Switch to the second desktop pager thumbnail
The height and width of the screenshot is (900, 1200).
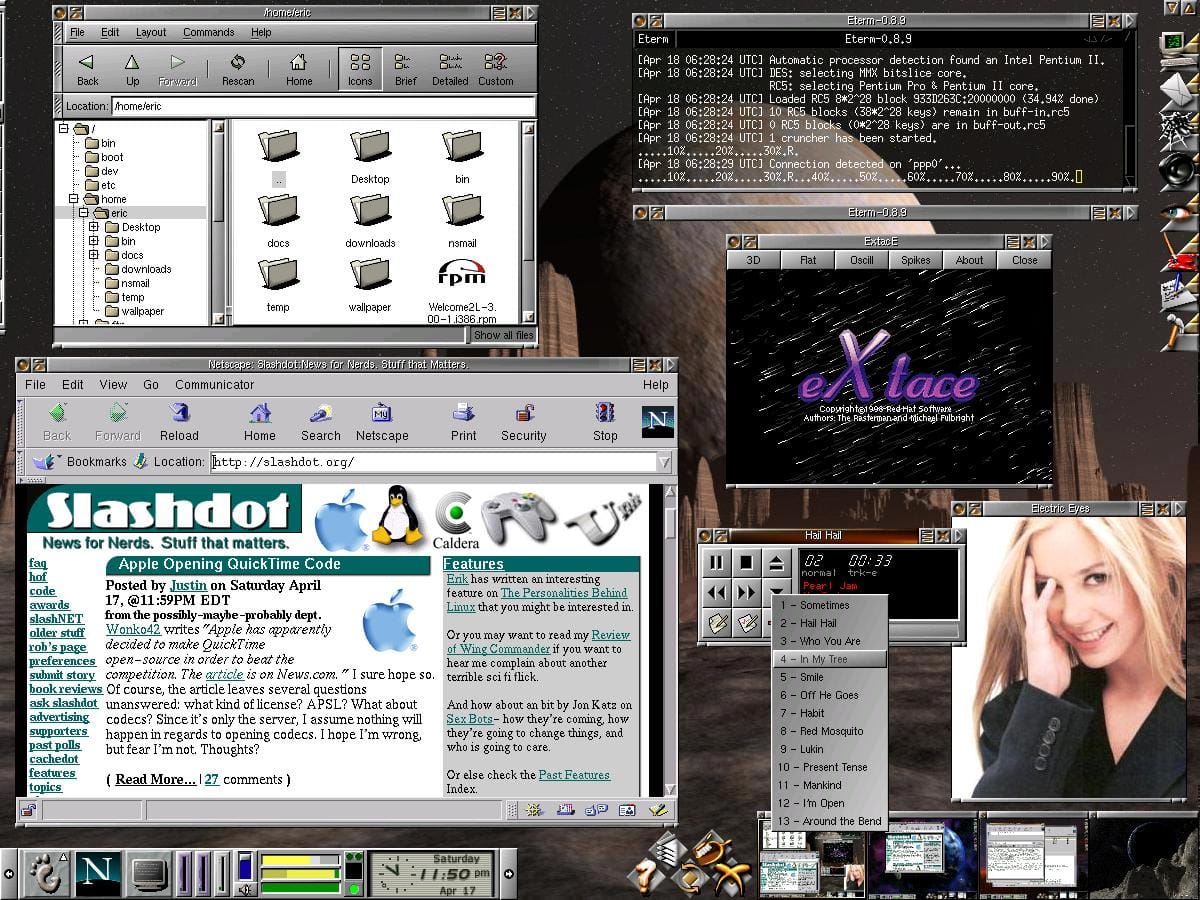tap(921, 857)
